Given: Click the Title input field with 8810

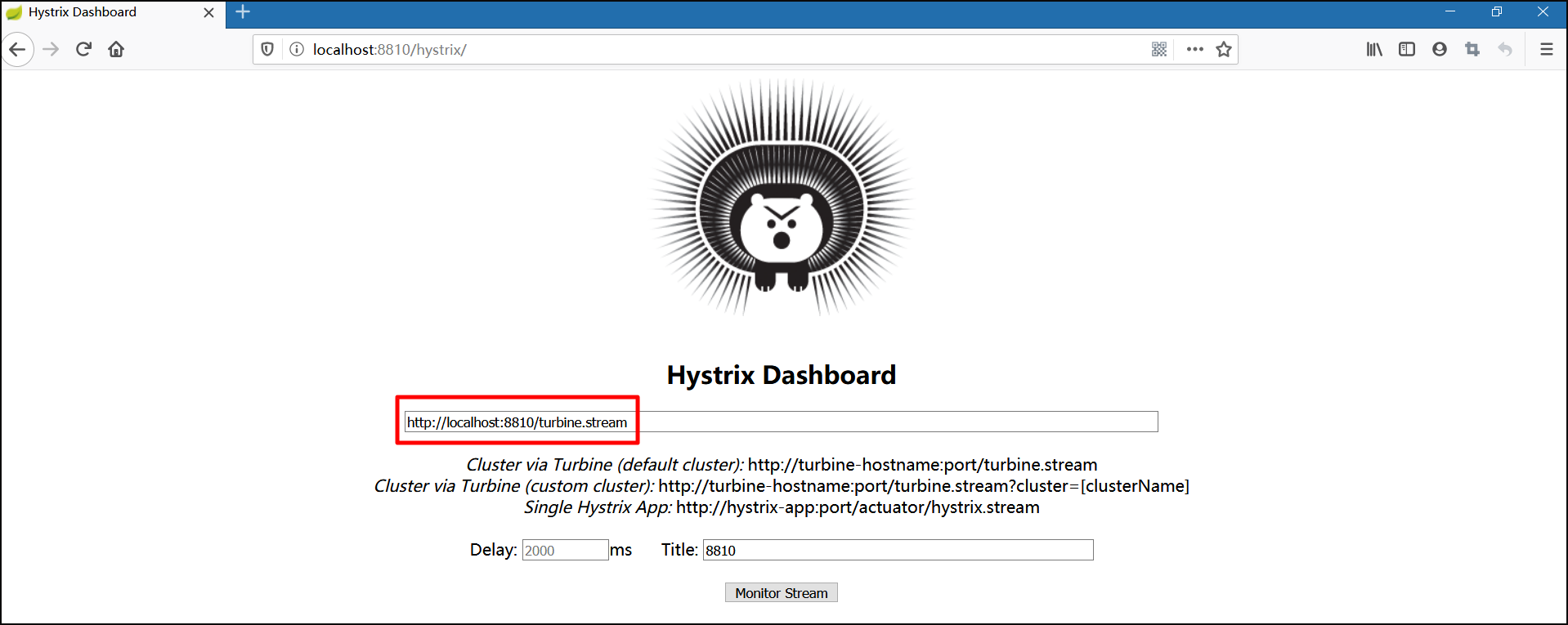Looking at the screenshot, I should tap(898, 550).
